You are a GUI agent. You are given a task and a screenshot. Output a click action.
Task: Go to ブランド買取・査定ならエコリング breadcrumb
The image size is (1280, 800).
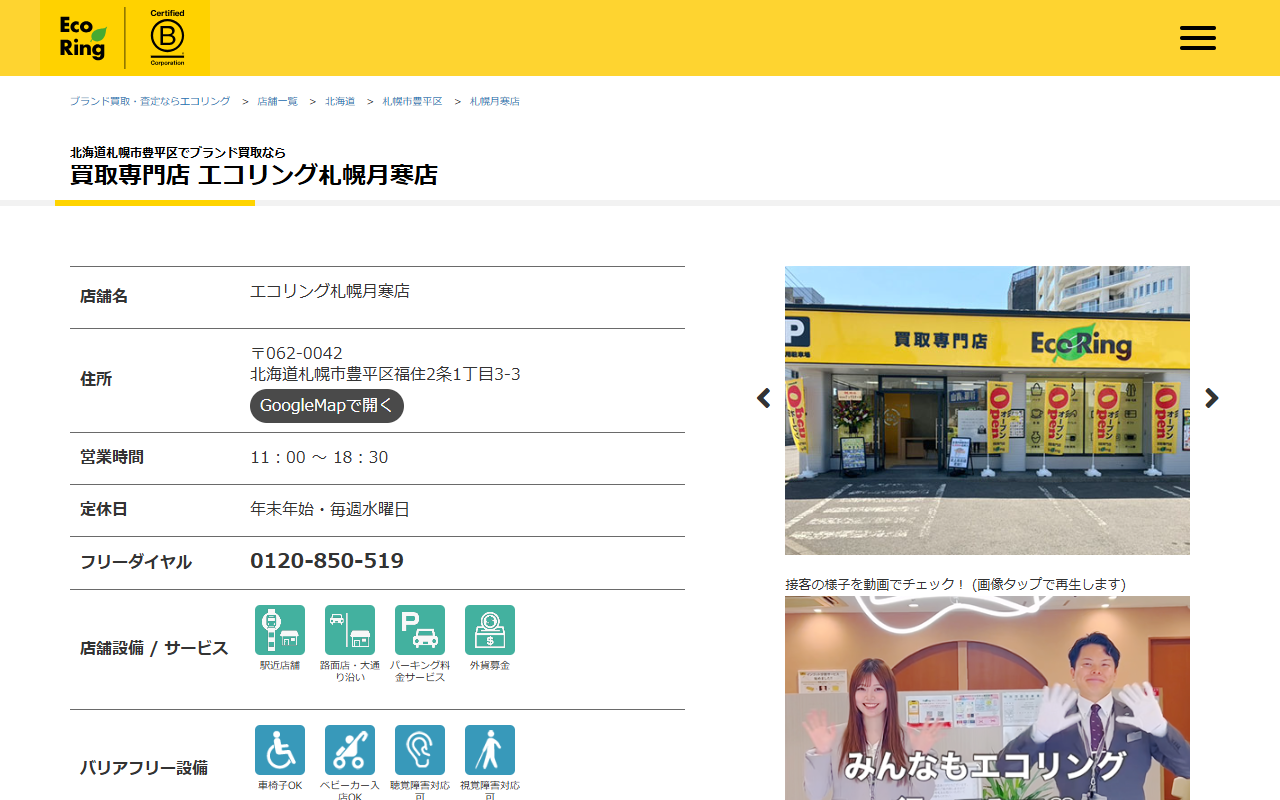tap(150, 101)
